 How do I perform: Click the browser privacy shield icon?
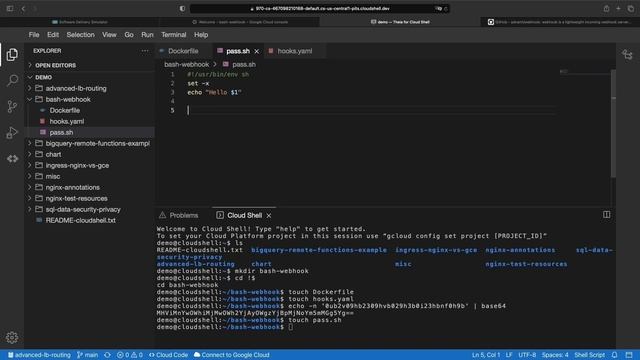click(182, 9)
